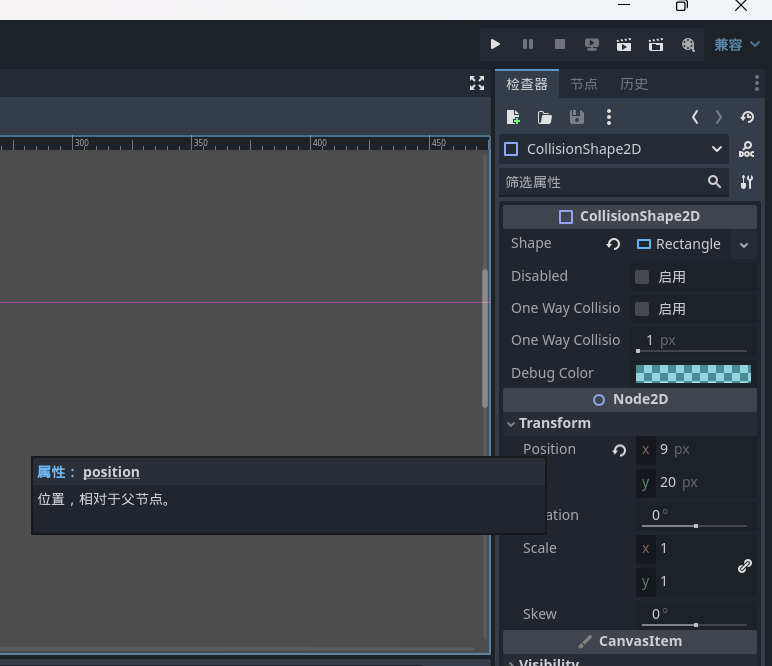Load an existing resource from disk
The width and height of the screenshot is (772, 666).
tap(545, 117)
